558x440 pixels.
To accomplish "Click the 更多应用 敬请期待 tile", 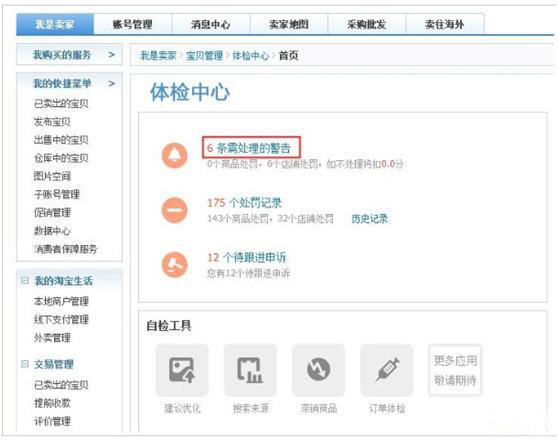I will pos(455,370).
